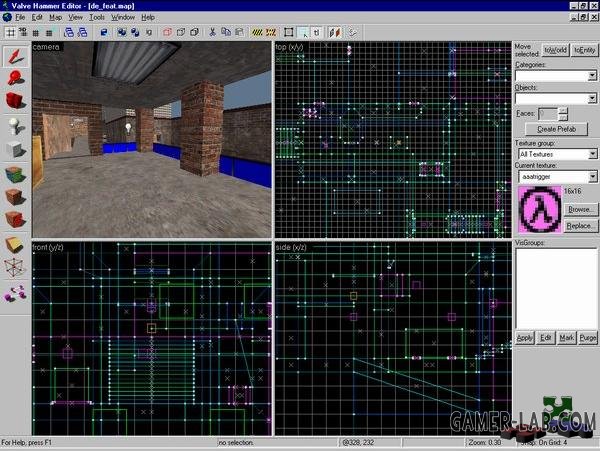Choose the Path tool
The width and height of the screenshot is (600, 451).
pyautogui.click(x=15, y=294)
